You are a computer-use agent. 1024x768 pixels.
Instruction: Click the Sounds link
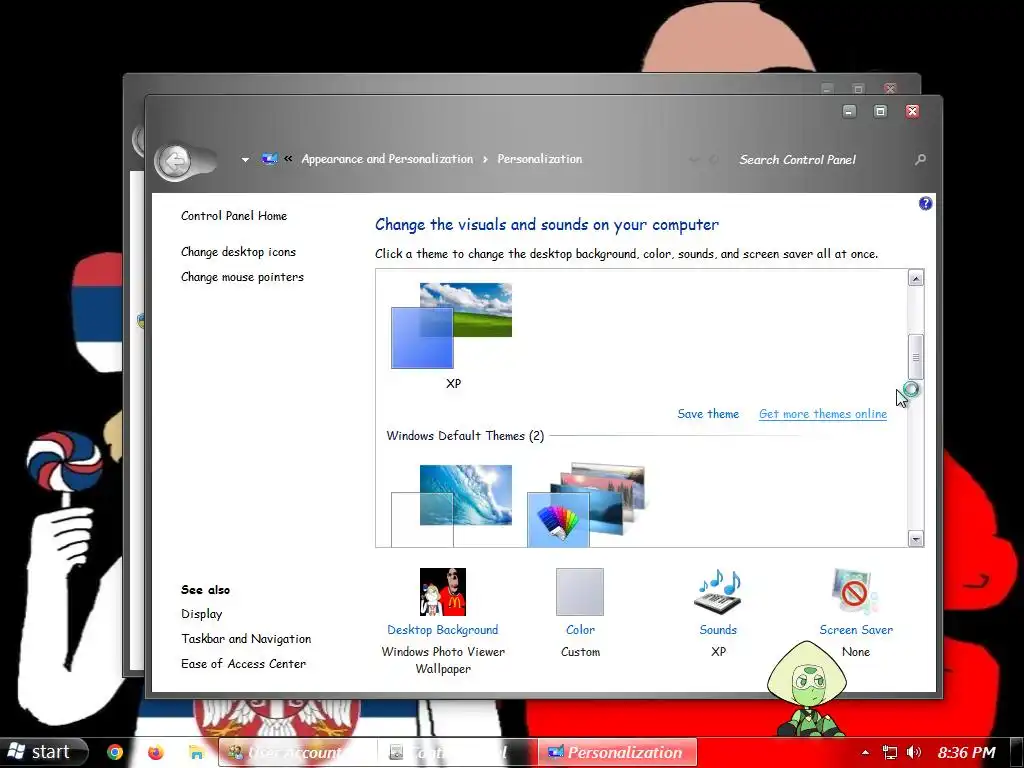tap(718, 630)
